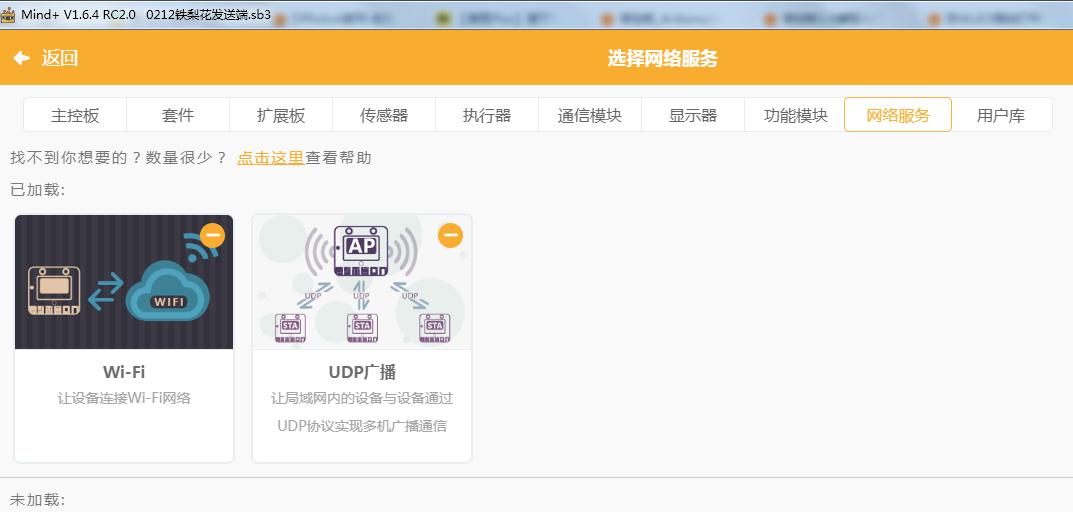Click the UDP协议实现多机广播通信 description line

[362, 426]
